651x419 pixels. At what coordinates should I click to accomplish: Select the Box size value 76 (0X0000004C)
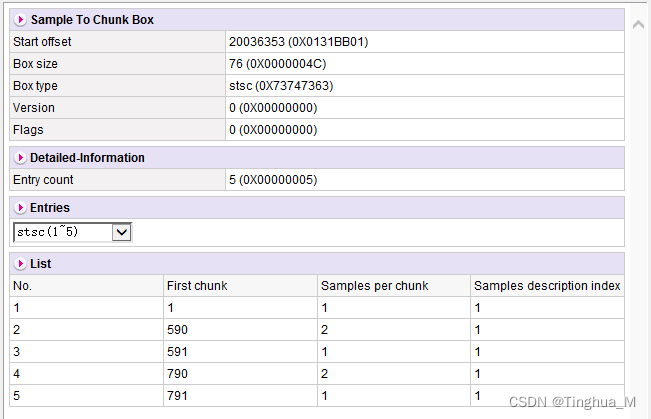(x=277, y=64)
